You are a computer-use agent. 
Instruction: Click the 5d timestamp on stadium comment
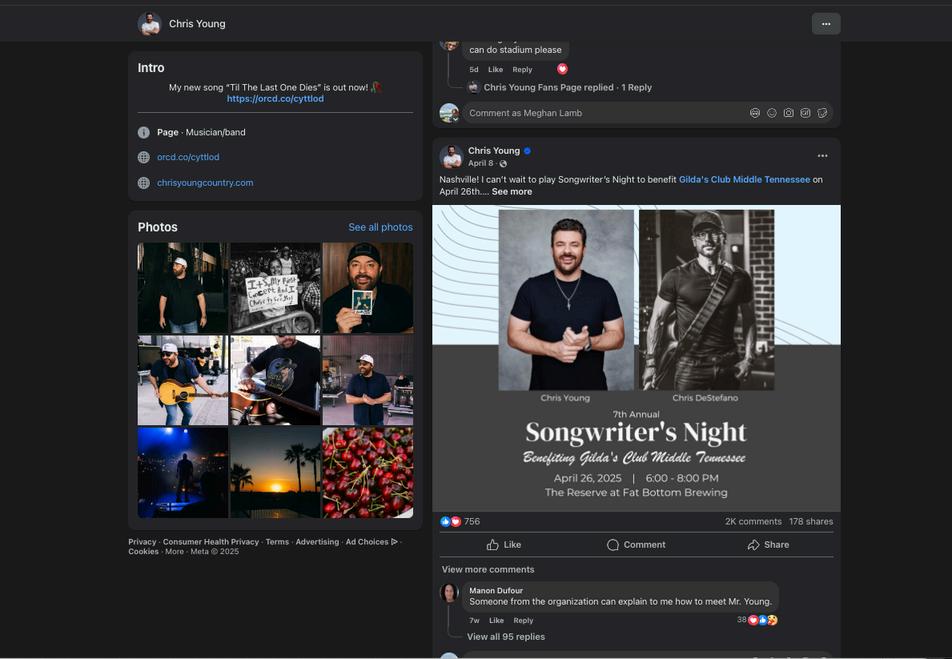click(474, 70)
